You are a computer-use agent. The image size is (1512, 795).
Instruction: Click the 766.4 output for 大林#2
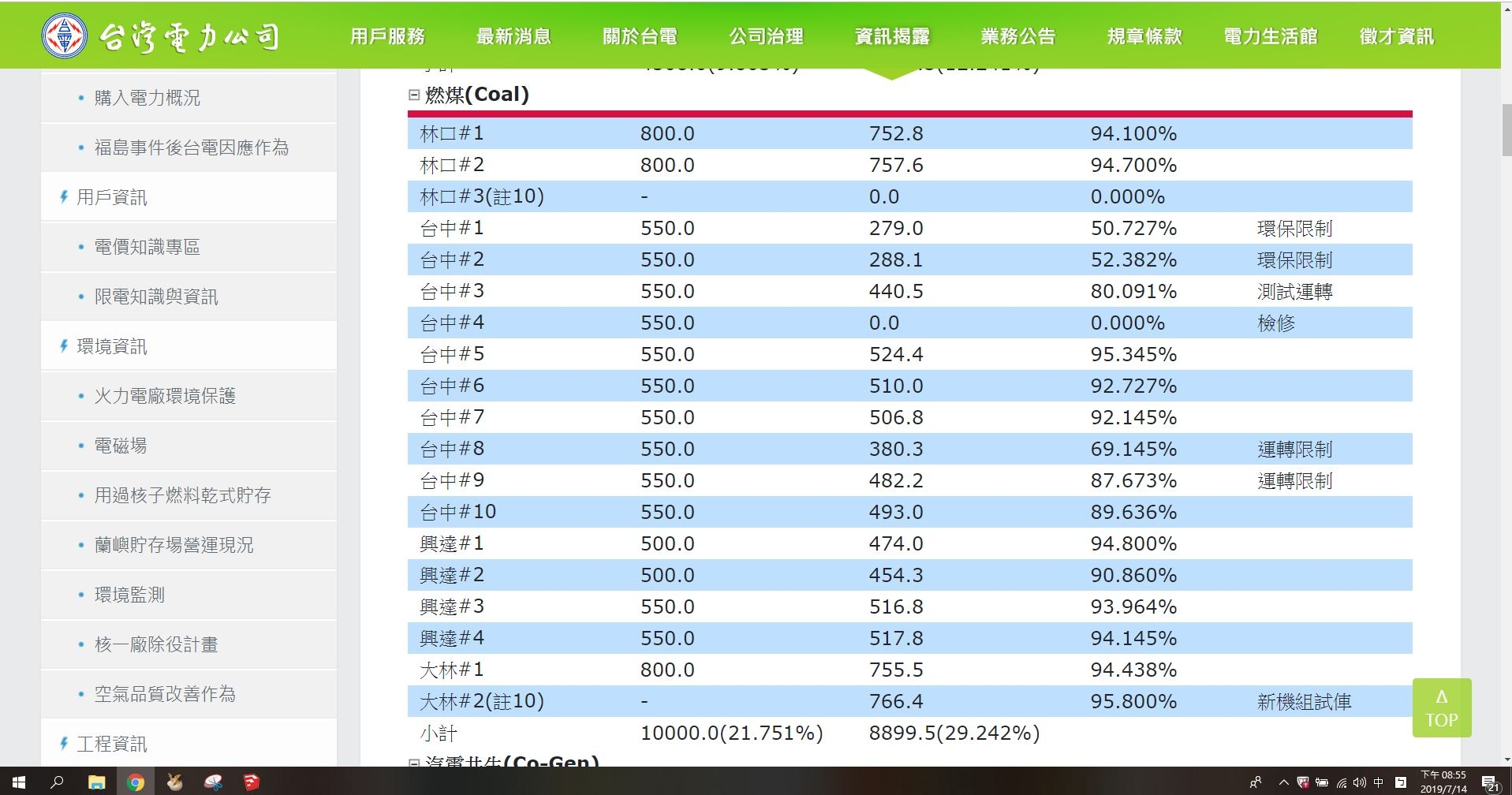coord(896,701)
